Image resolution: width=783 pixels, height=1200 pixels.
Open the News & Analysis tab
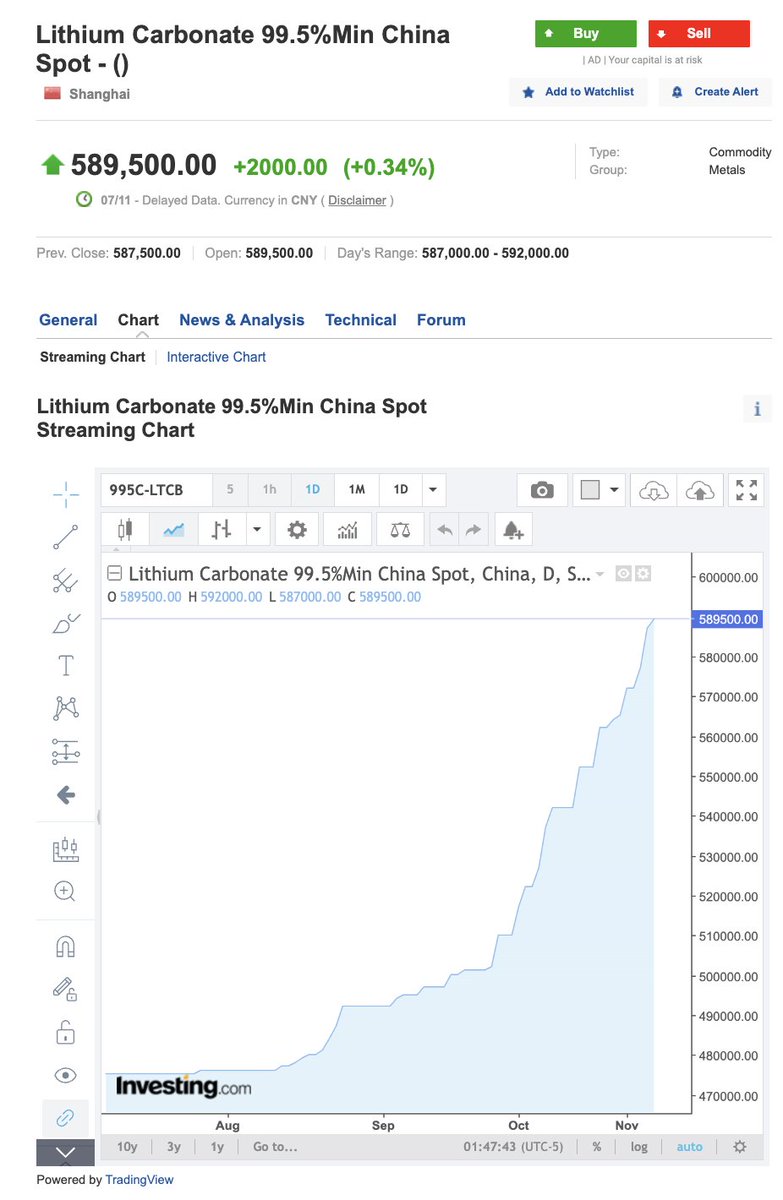coord(242,320)
